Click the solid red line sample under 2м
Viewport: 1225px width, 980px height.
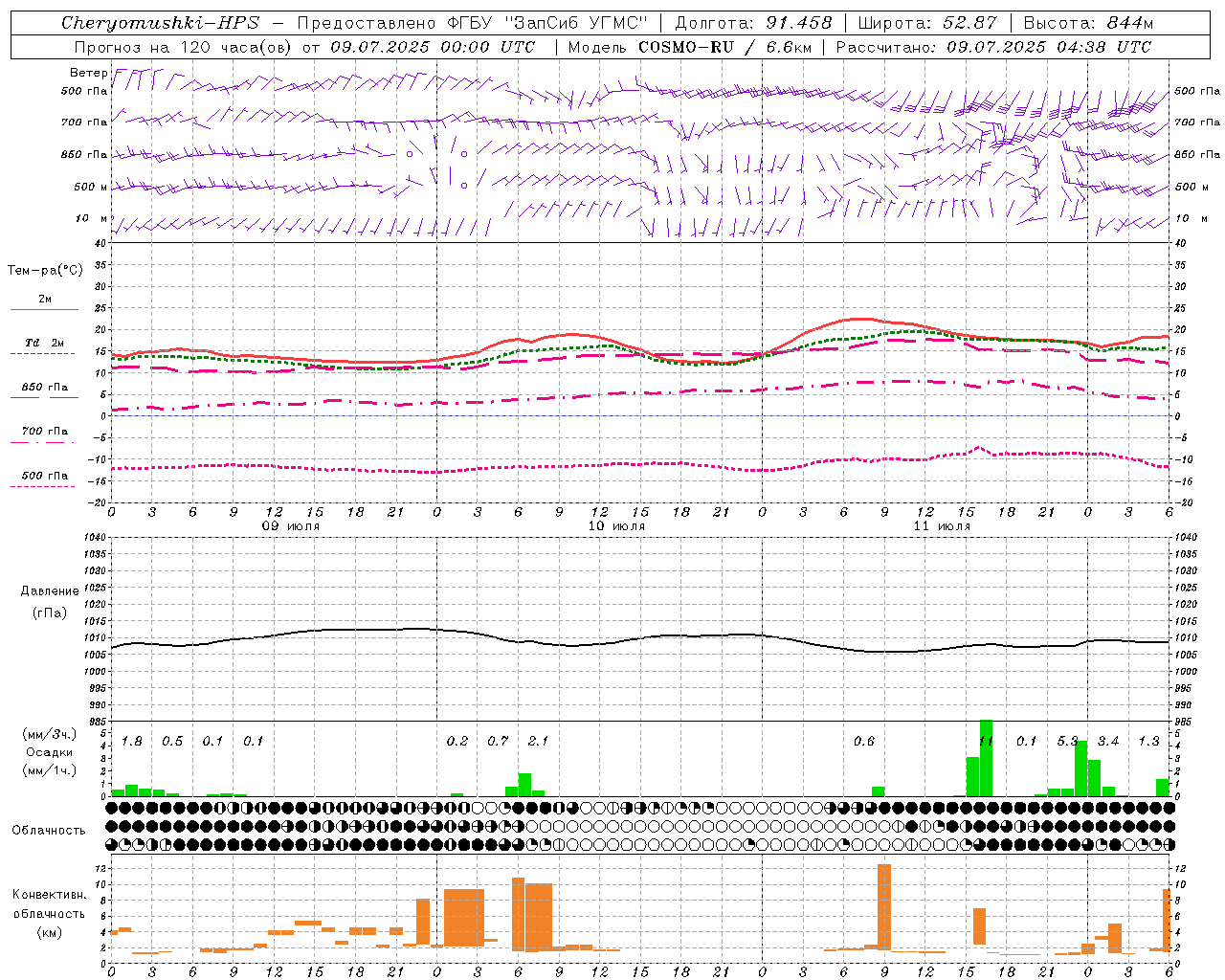[44, 310]
